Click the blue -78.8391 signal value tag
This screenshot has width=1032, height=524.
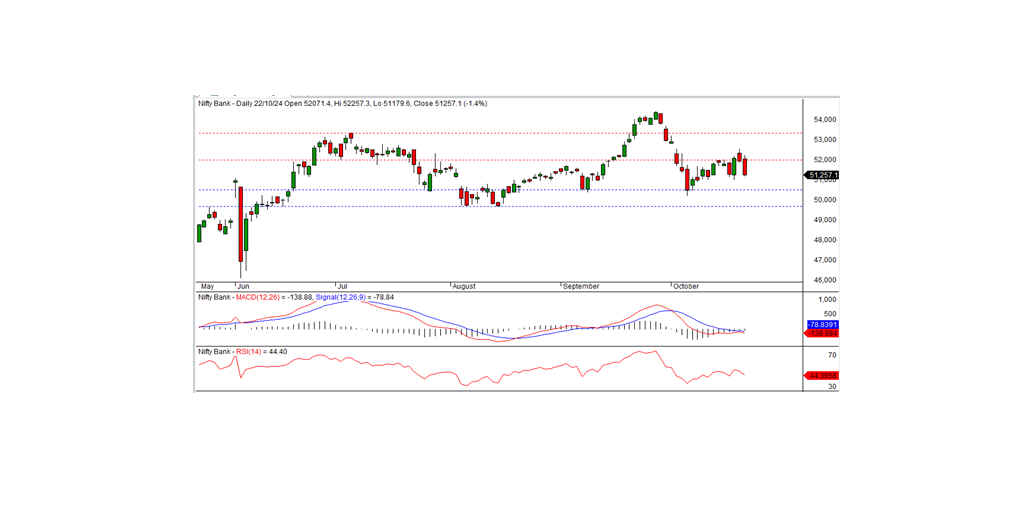(x=822, y=325)
